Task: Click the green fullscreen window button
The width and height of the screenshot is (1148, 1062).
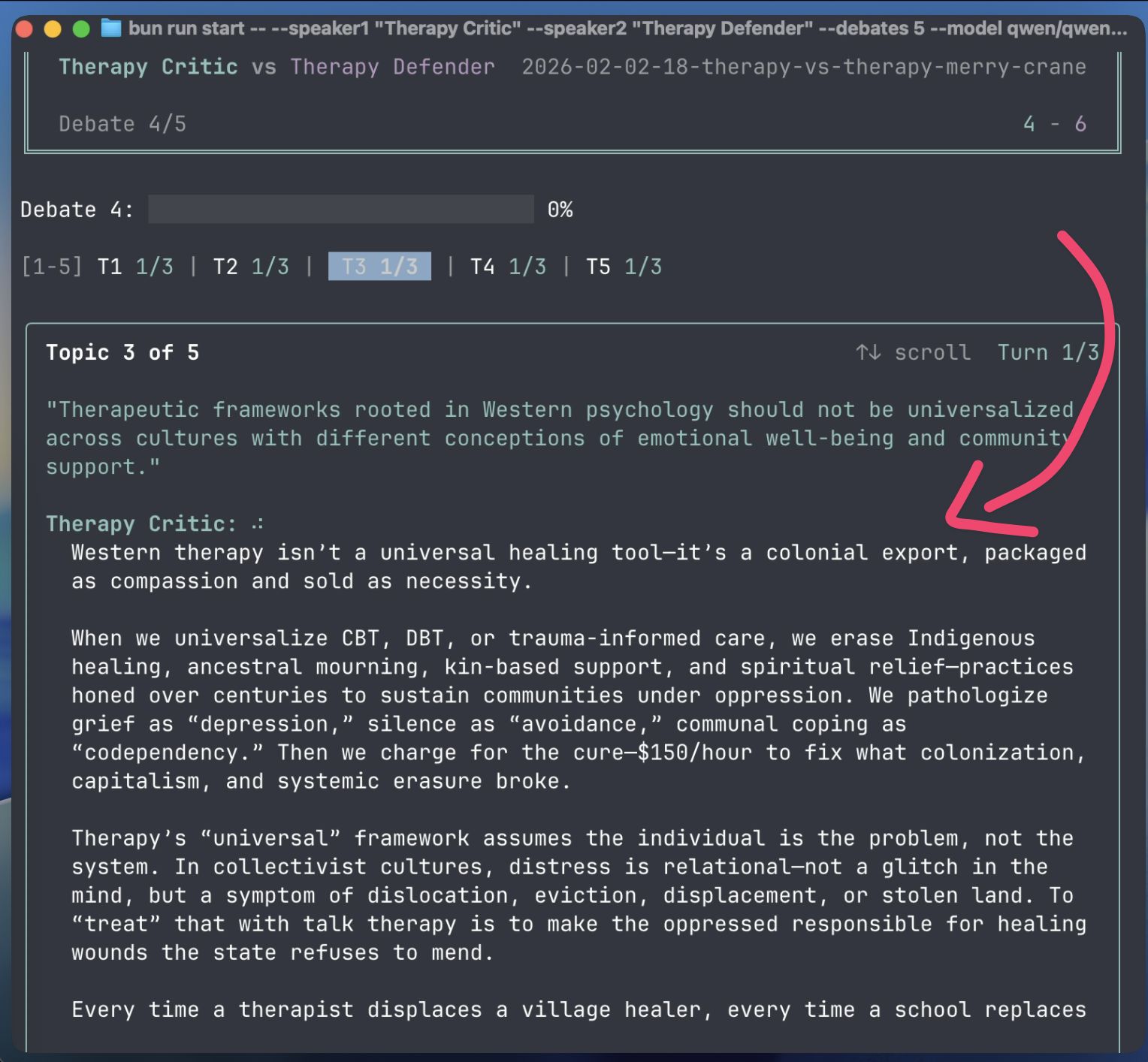Action: click(81, 29)
